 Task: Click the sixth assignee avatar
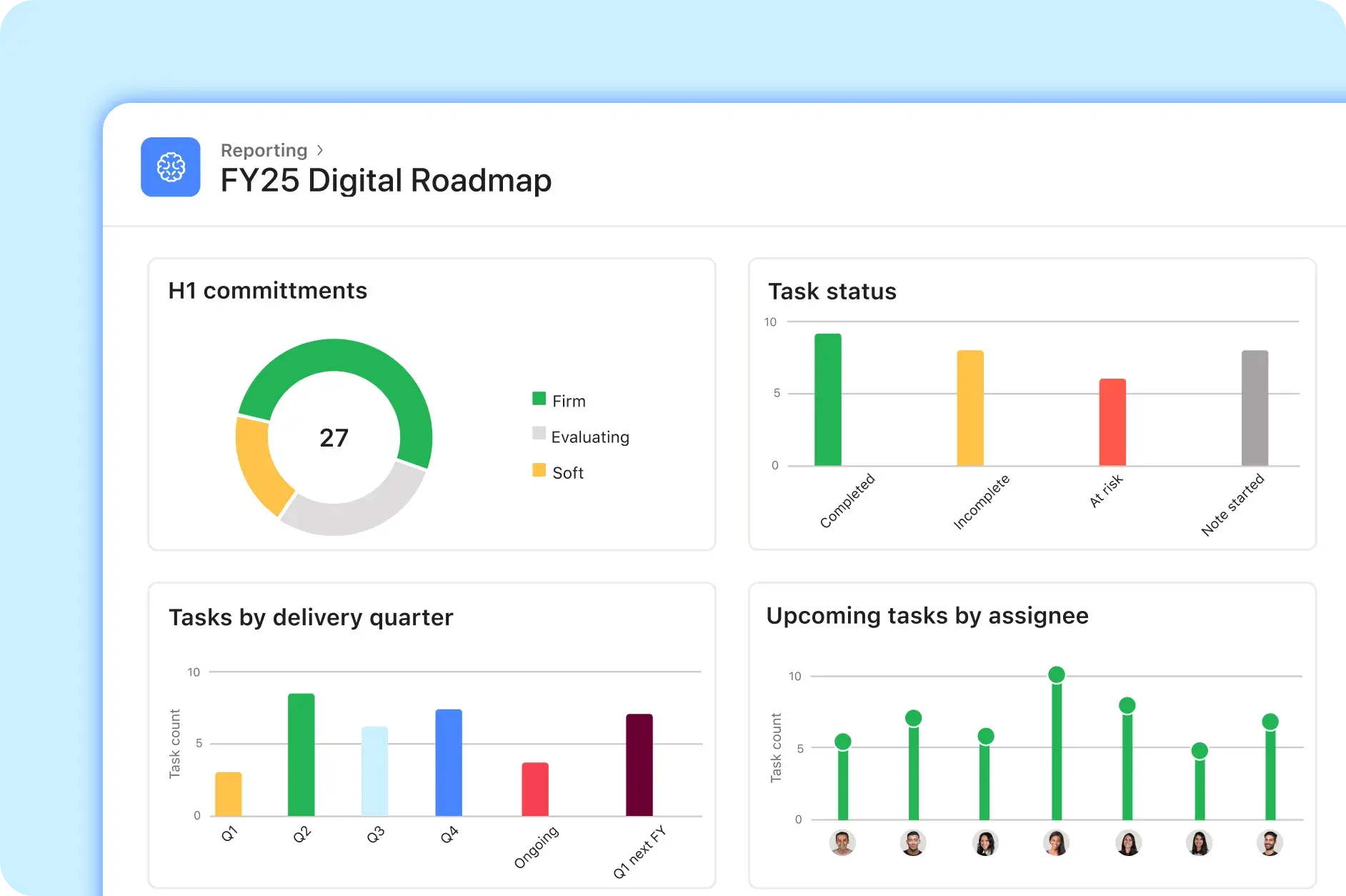click(1199, 843)
